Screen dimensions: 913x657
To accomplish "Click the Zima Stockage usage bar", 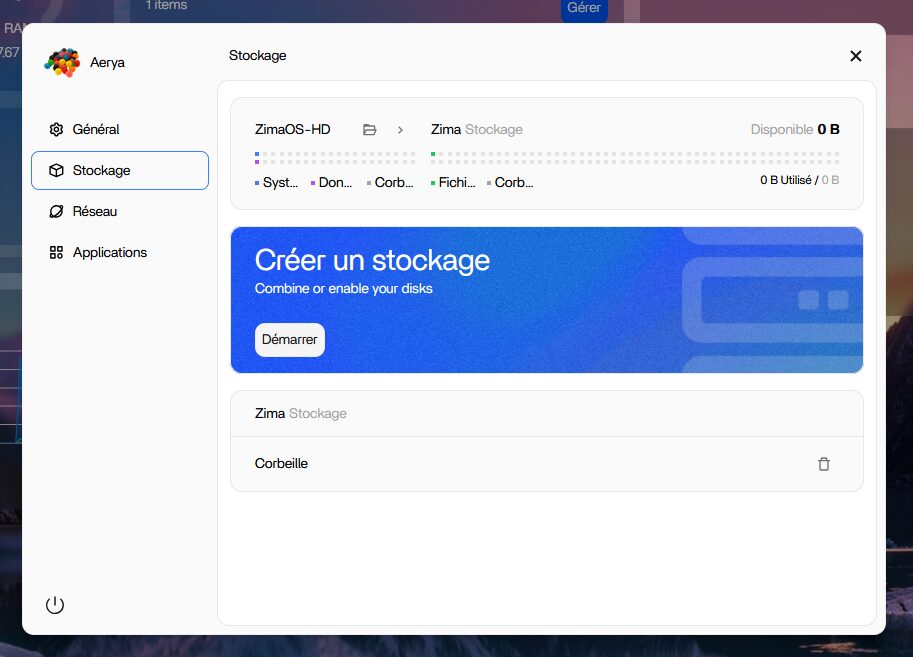I will coord(635,158).
